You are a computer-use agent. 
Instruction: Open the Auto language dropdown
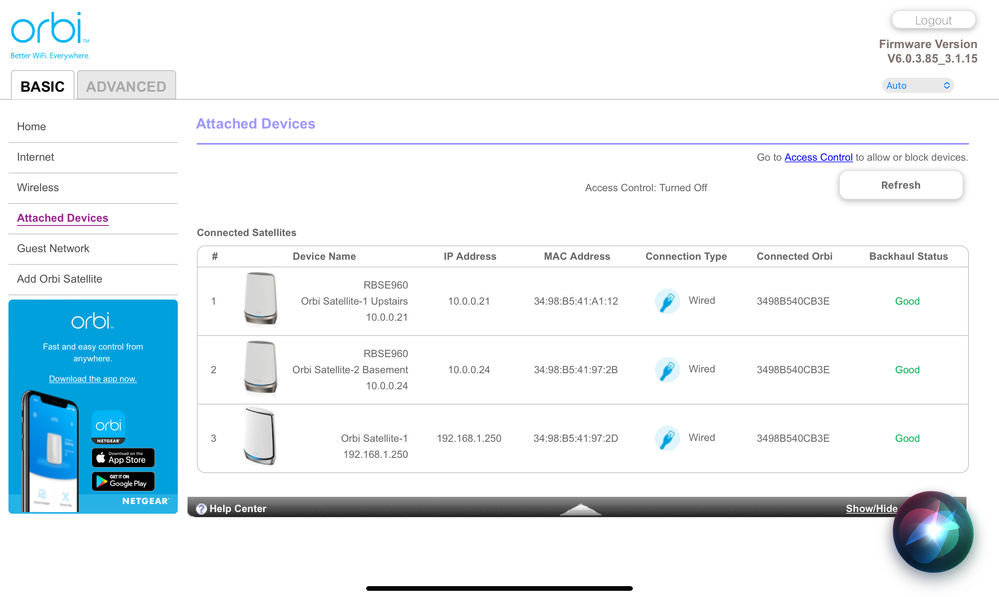[x=917, y=86]
